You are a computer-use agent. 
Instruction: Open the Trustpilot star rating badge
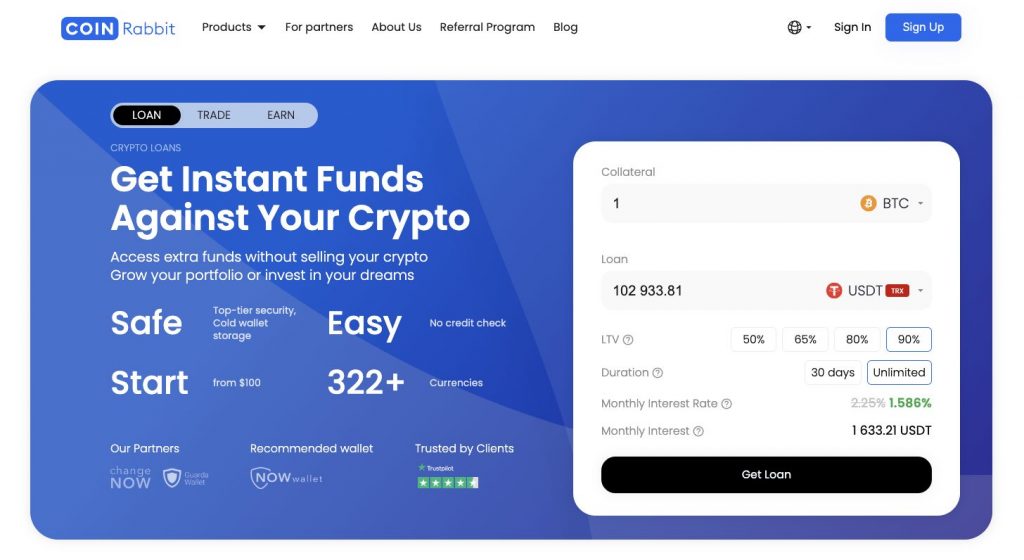click(x=448, y=476)
